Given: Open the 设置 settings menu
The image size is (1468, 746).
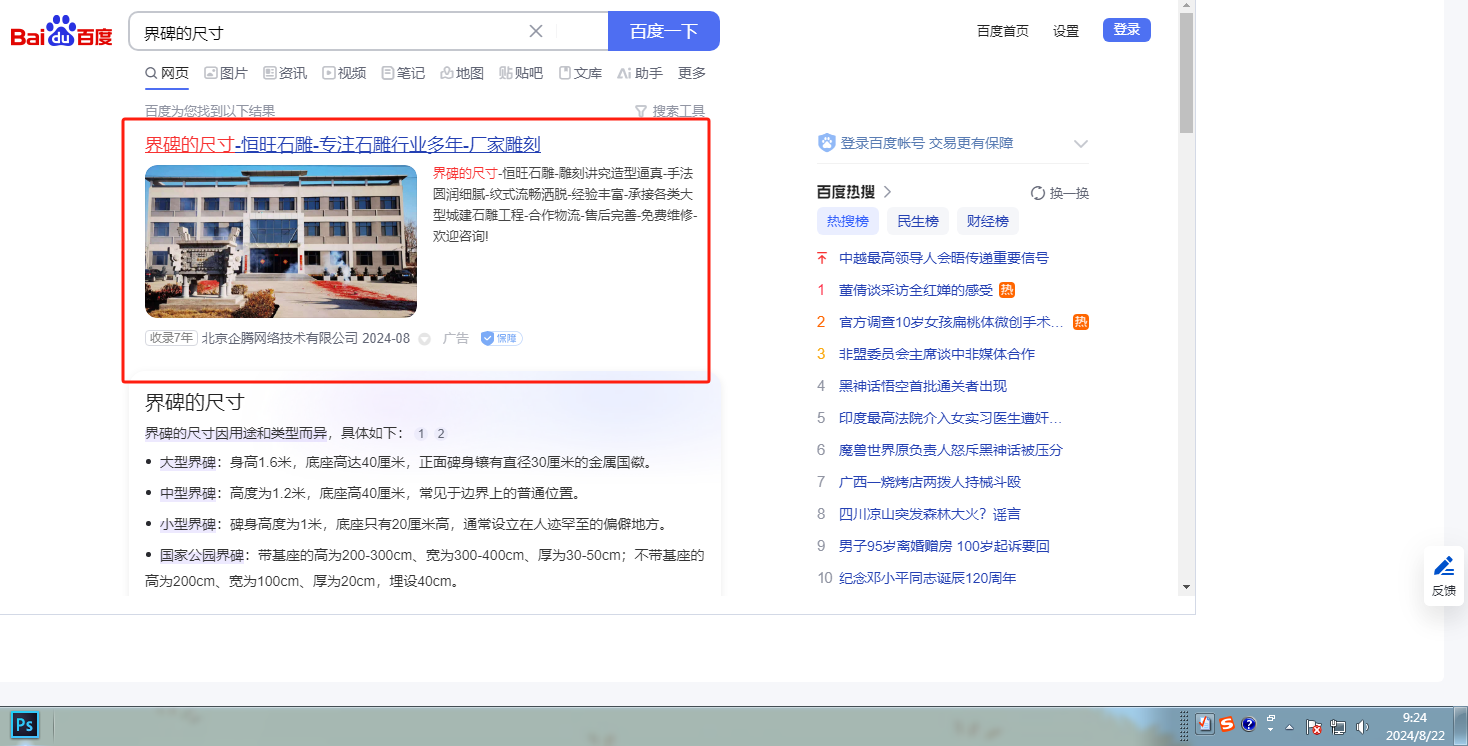Looking at the screenshot, I should (x=1066, y=31).
